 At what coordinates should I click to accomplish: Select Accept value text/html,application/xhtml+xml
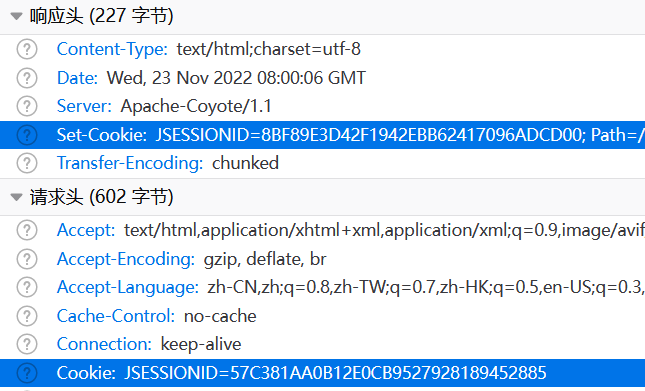coord(385,230)
